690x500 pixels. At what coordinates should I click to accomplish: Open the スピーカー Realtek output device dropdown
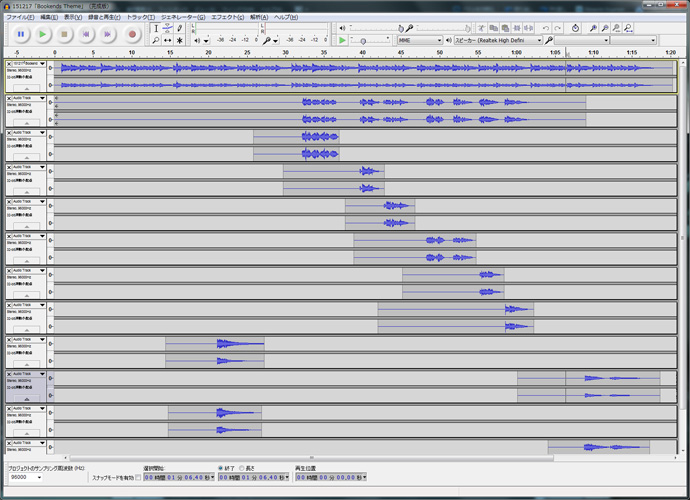tap(498, 40)
